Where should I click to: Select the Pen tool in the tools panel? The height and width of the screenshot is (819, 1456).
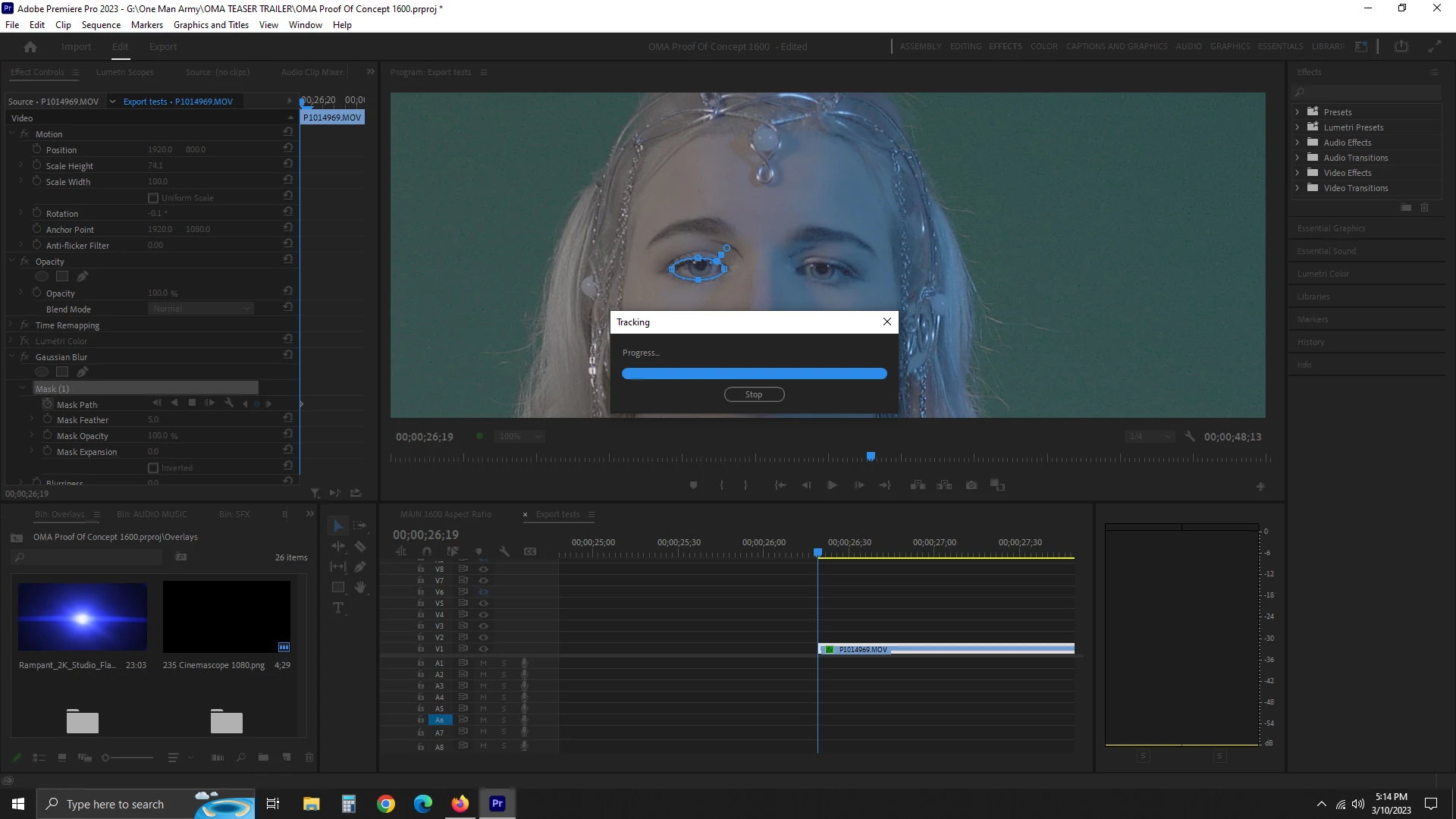360,566
